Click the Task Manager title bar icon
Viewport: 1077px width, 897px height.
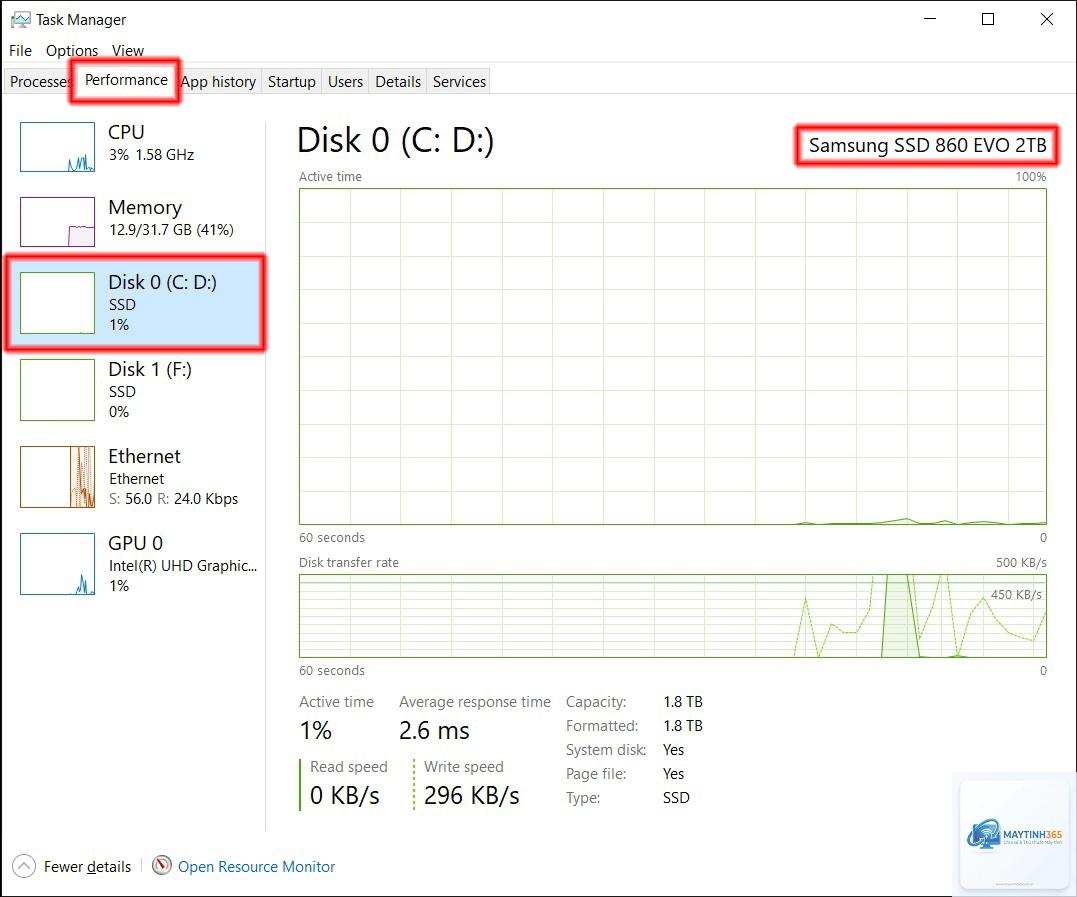(21, 19)
